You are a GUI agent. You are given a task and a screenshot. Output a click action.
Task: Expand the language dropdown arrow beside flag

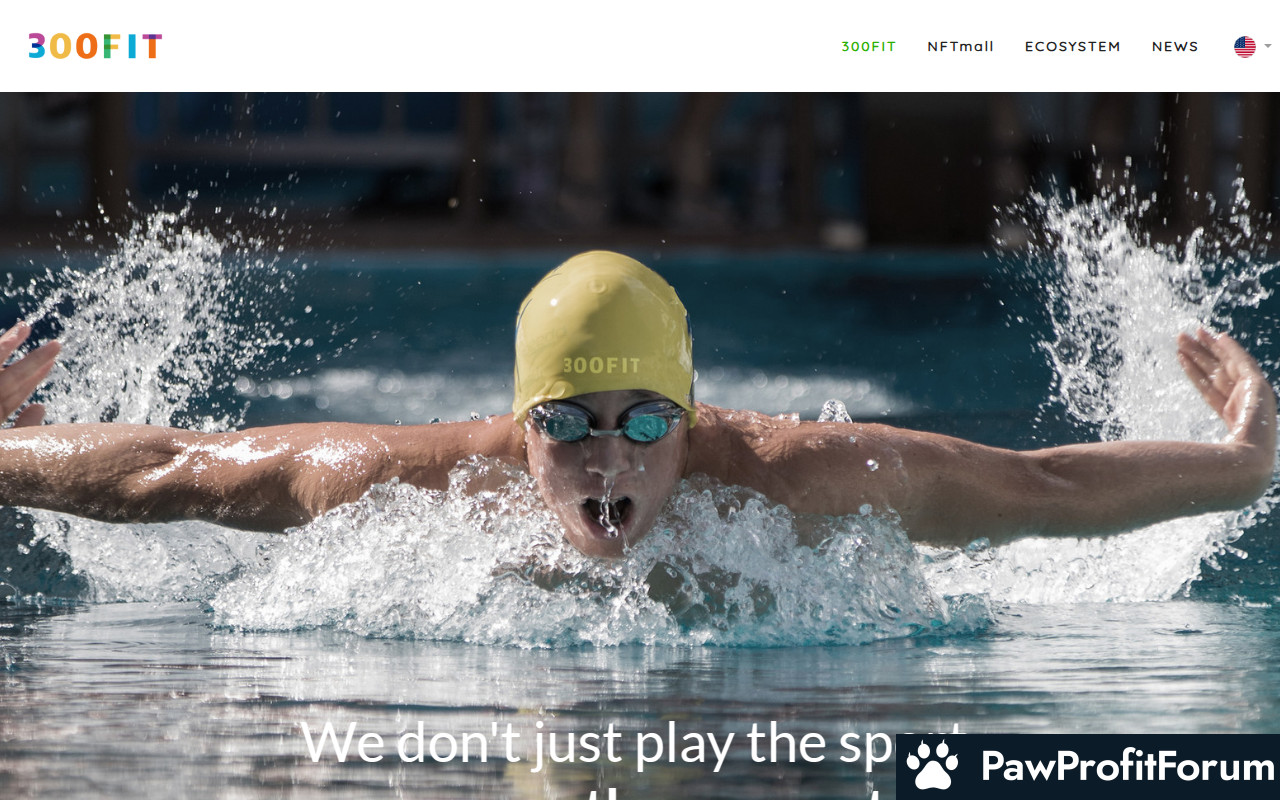click(1268, 46)
